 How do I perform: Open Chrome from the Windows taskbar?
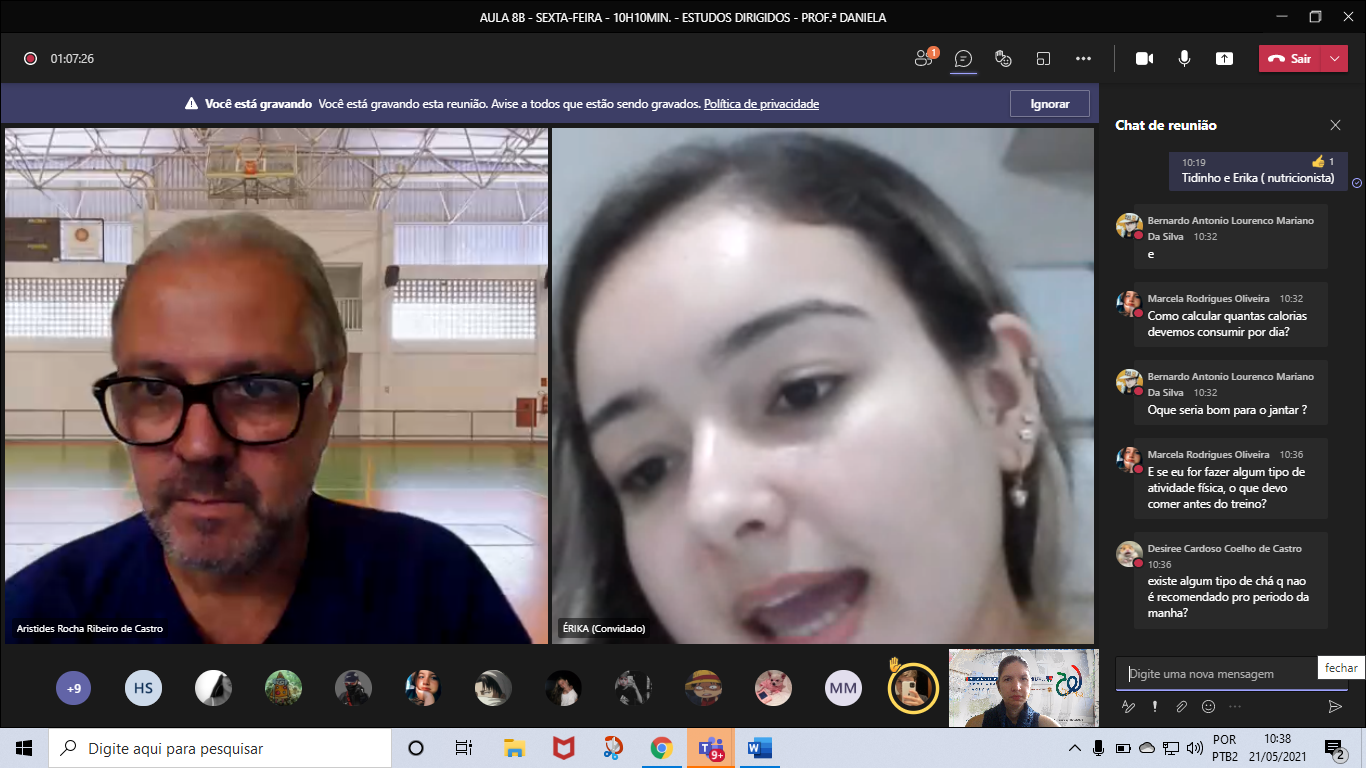[661, 748]
